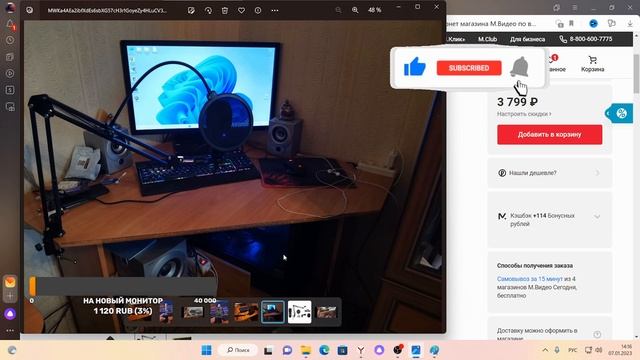Launch Microsoft Edge from the taskbar
Screen dimensions: 640x360
[324, 350]
